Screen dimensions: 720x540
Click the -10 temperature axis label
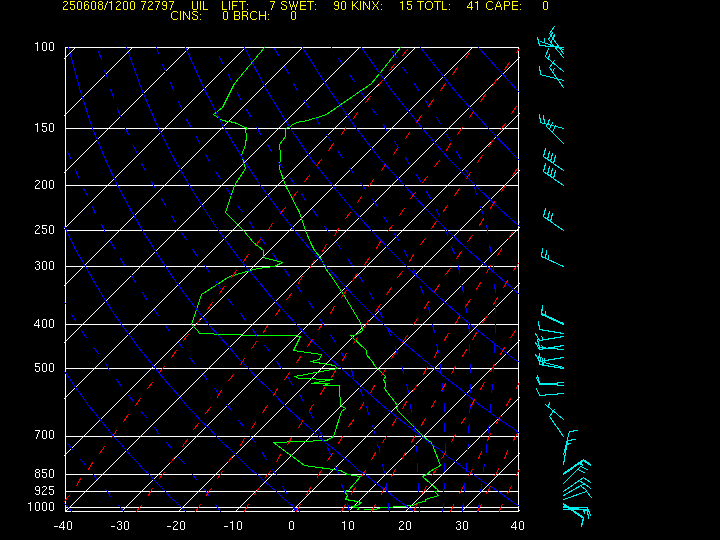coord(233,526)
